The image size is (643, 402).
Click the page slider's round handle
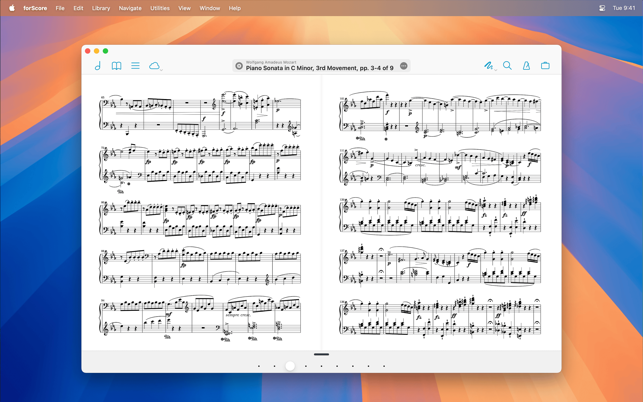point(290,366)
